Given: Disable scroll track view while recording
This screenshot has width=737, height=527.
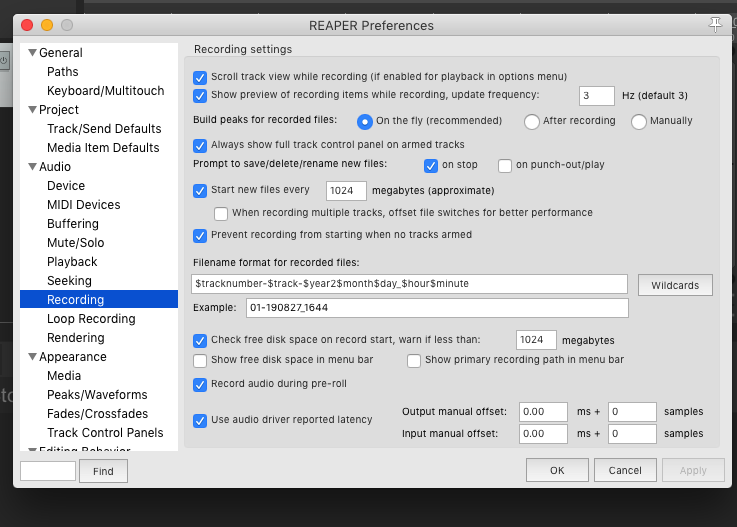Looking at the screenshot, I should coord(200,77).
